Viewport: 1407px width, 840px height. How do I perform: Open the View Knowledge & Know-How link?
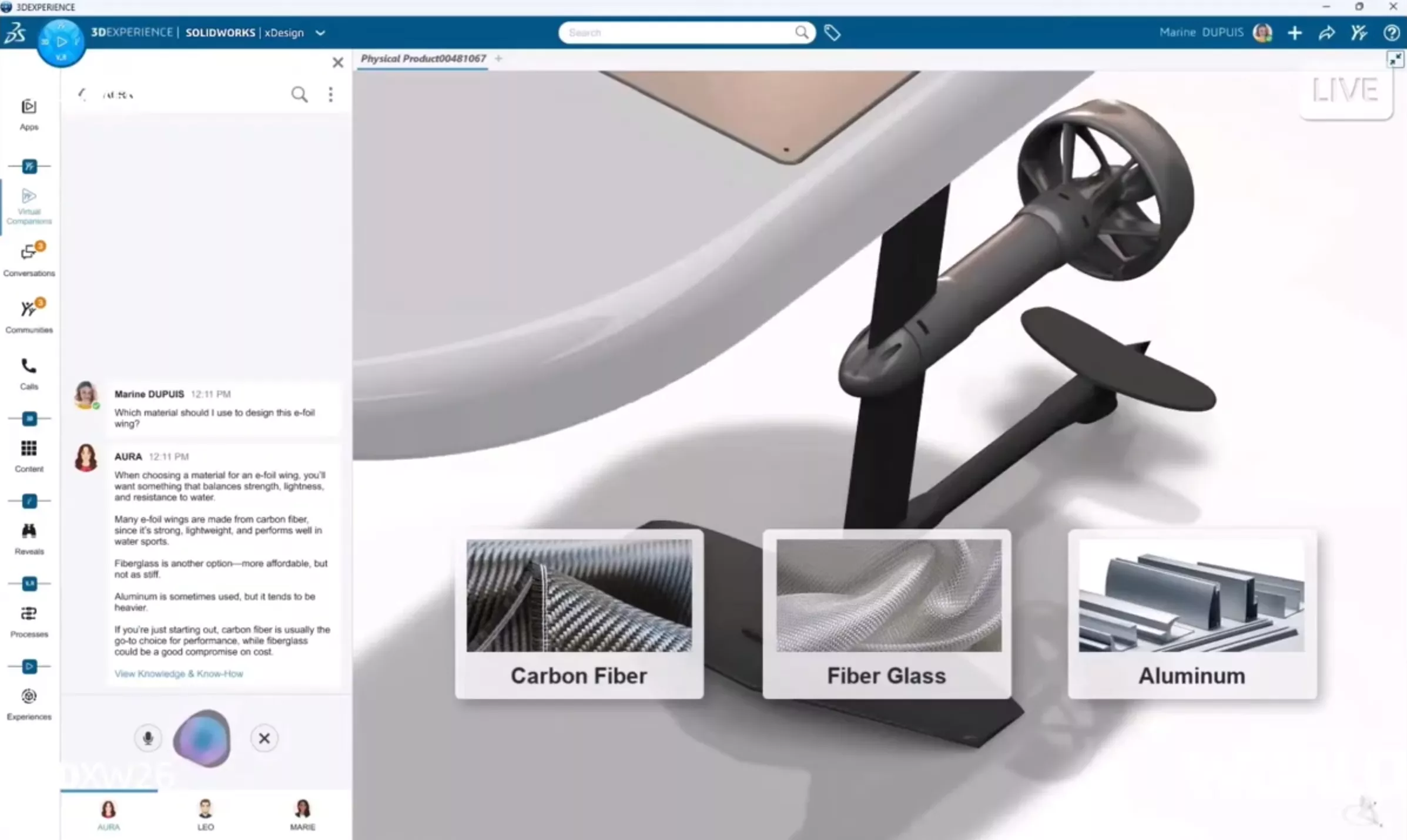pos(179,674)
